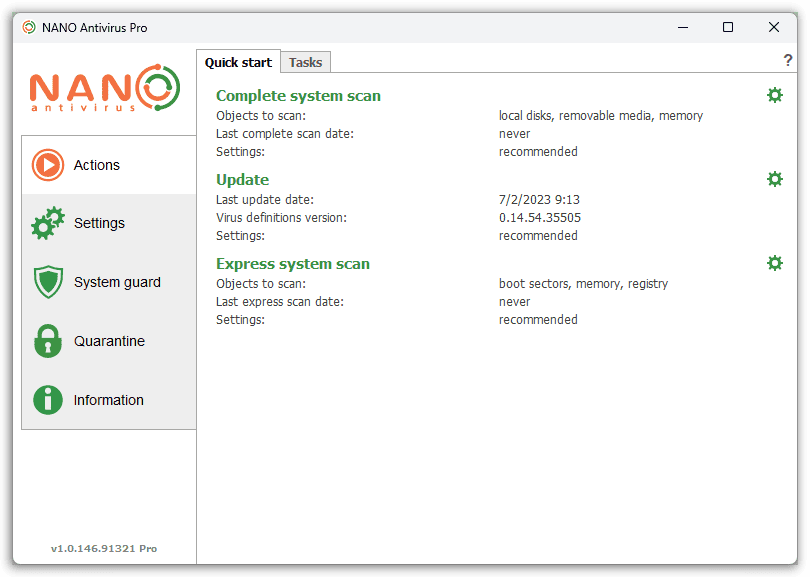The width and height of the screenshot is (810, 577).
Task: Open Complete system scan settings gear
Action: (774, 95)
